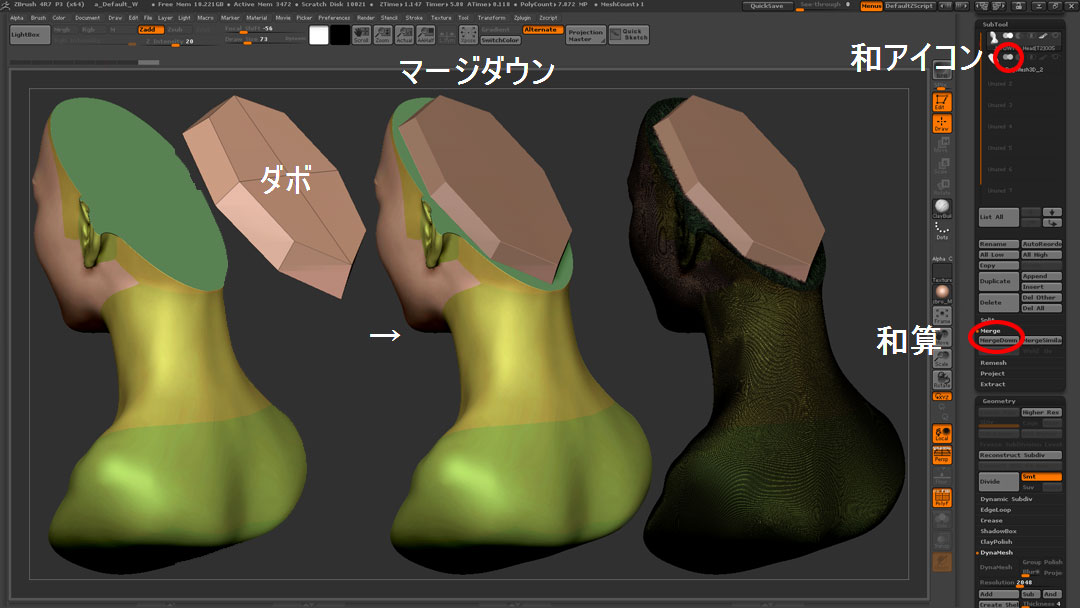Open the ClayBuildup brush picker
Image resolution: width=1080 pixels, height=608 pixels.
tap(942, 209)
